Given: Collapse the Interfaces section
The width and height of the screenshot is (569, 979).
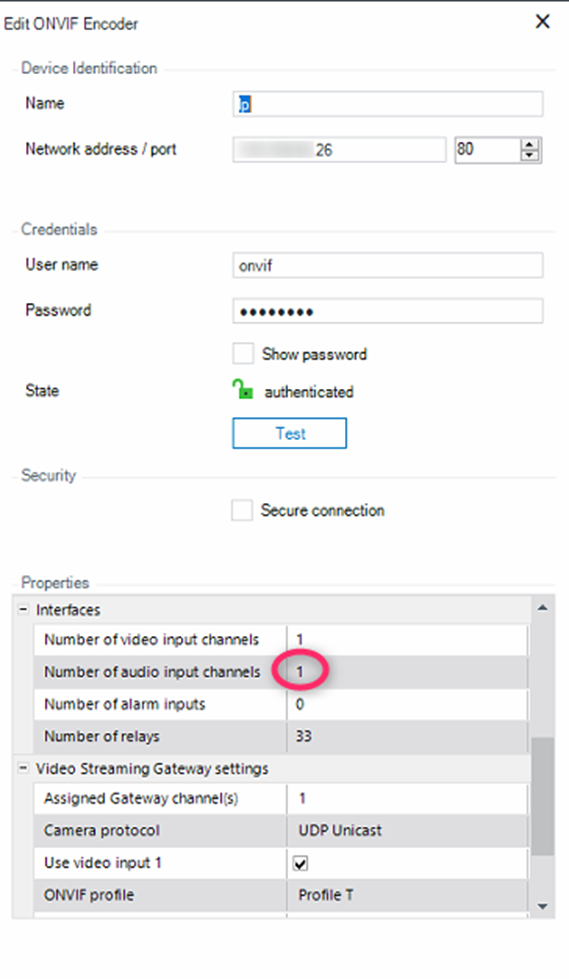Looking at the screenshot, I should [x=23, y=609].
